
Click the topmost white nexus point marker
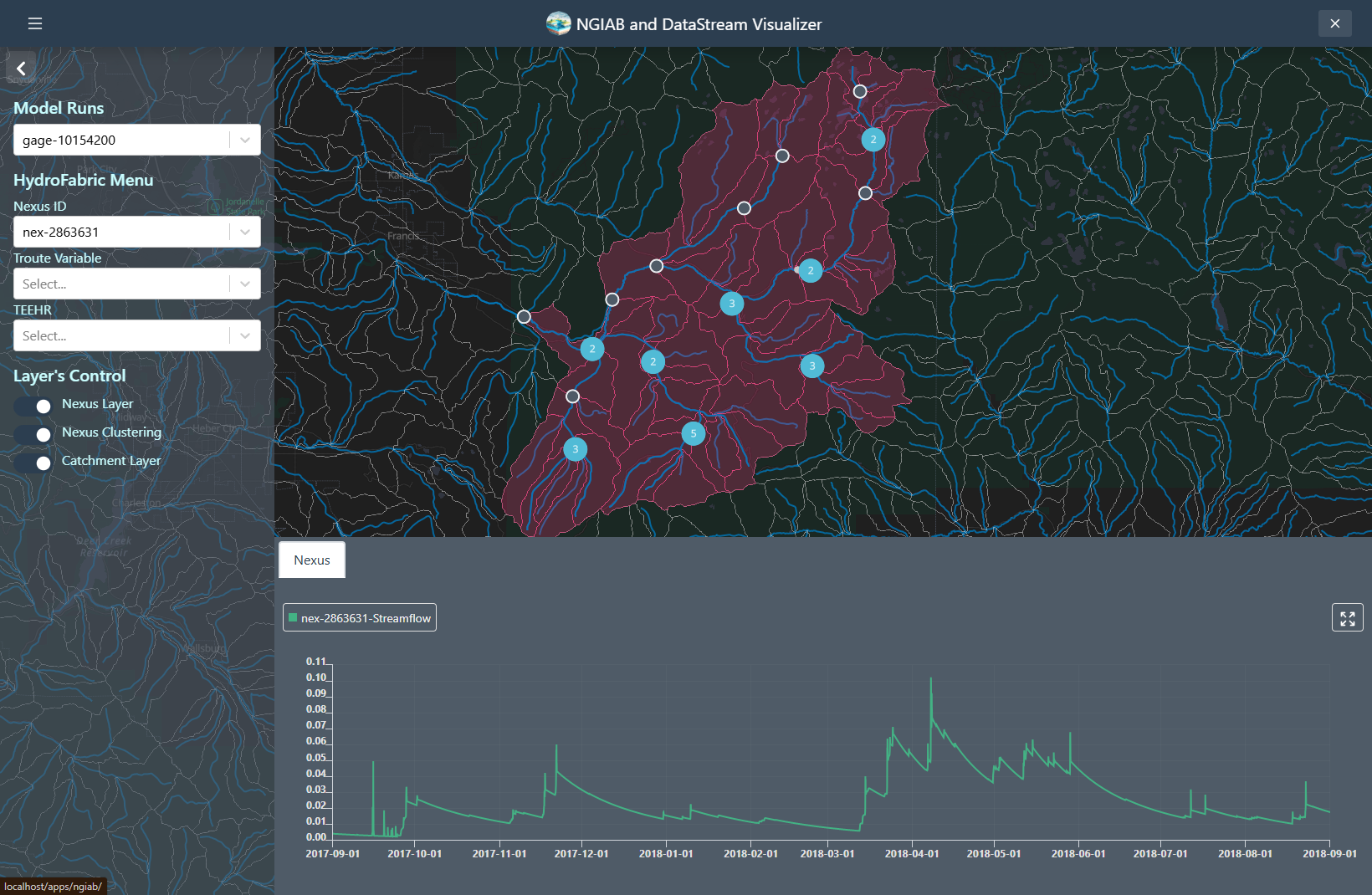[860, 91]
